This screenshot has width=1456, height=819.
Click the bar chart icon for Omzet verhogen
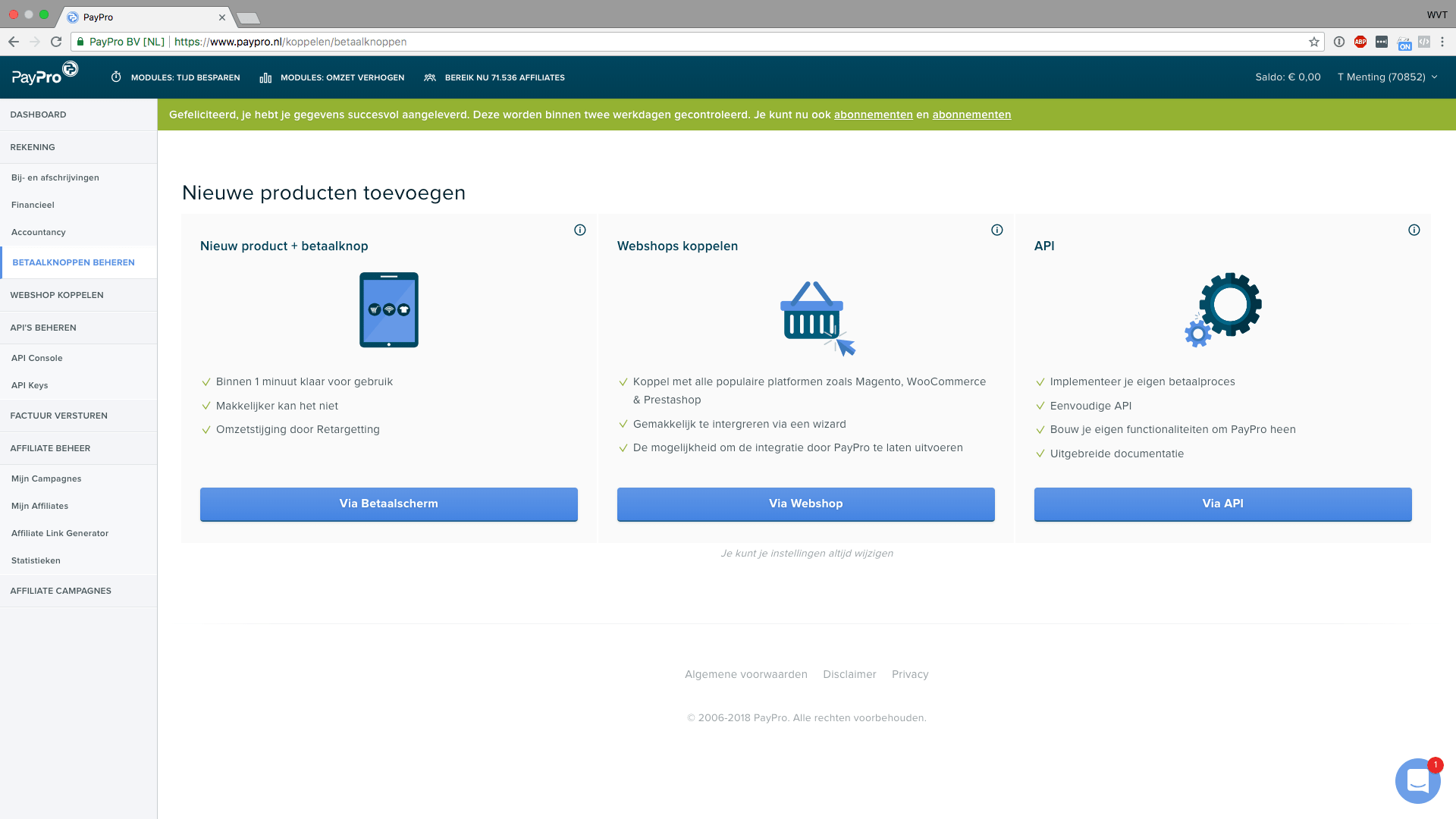click(x=265, y=77)
